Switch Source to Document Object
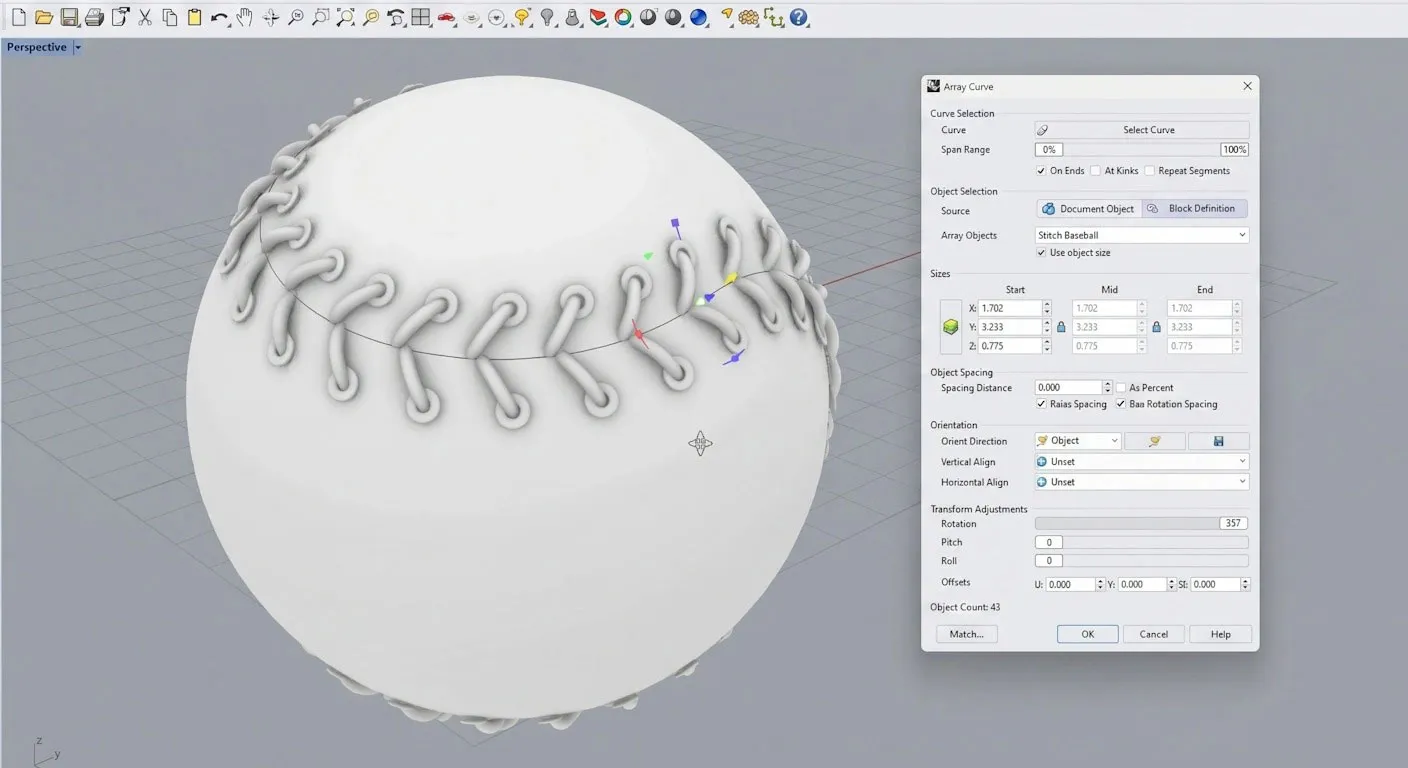The image size is (1408, 768). coord(1088,208)
